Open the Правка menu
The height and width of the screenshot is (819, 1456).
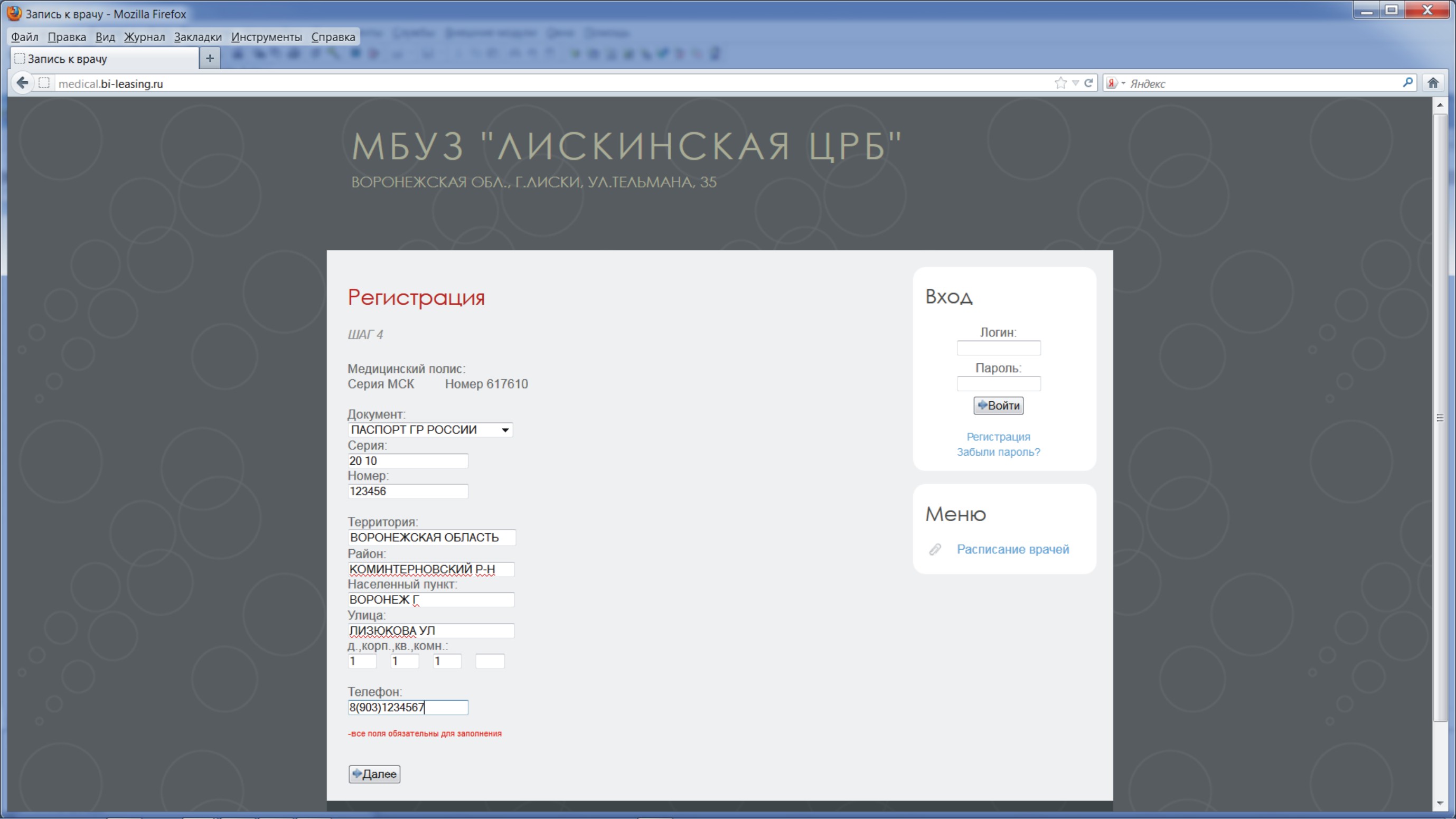[67, 37]
